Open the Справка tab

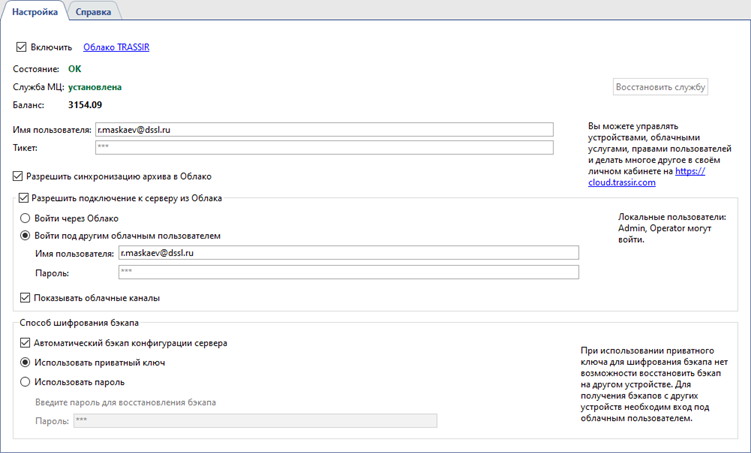point(94,12)
